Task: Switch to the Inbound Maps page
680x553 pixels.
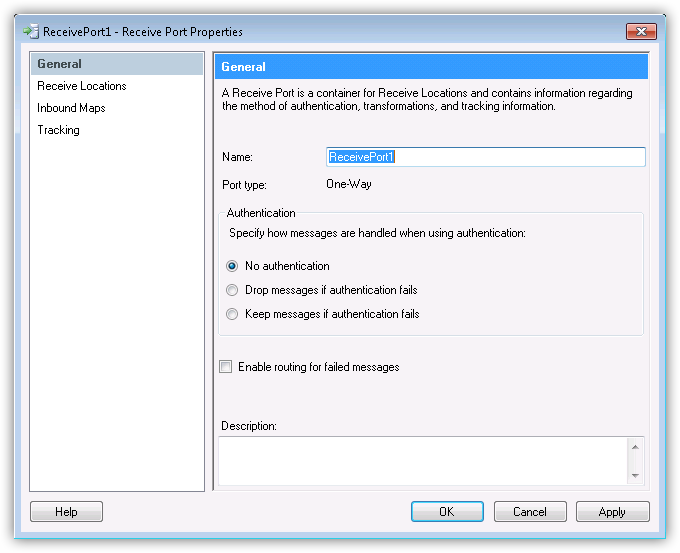Action: pos(71,108)
